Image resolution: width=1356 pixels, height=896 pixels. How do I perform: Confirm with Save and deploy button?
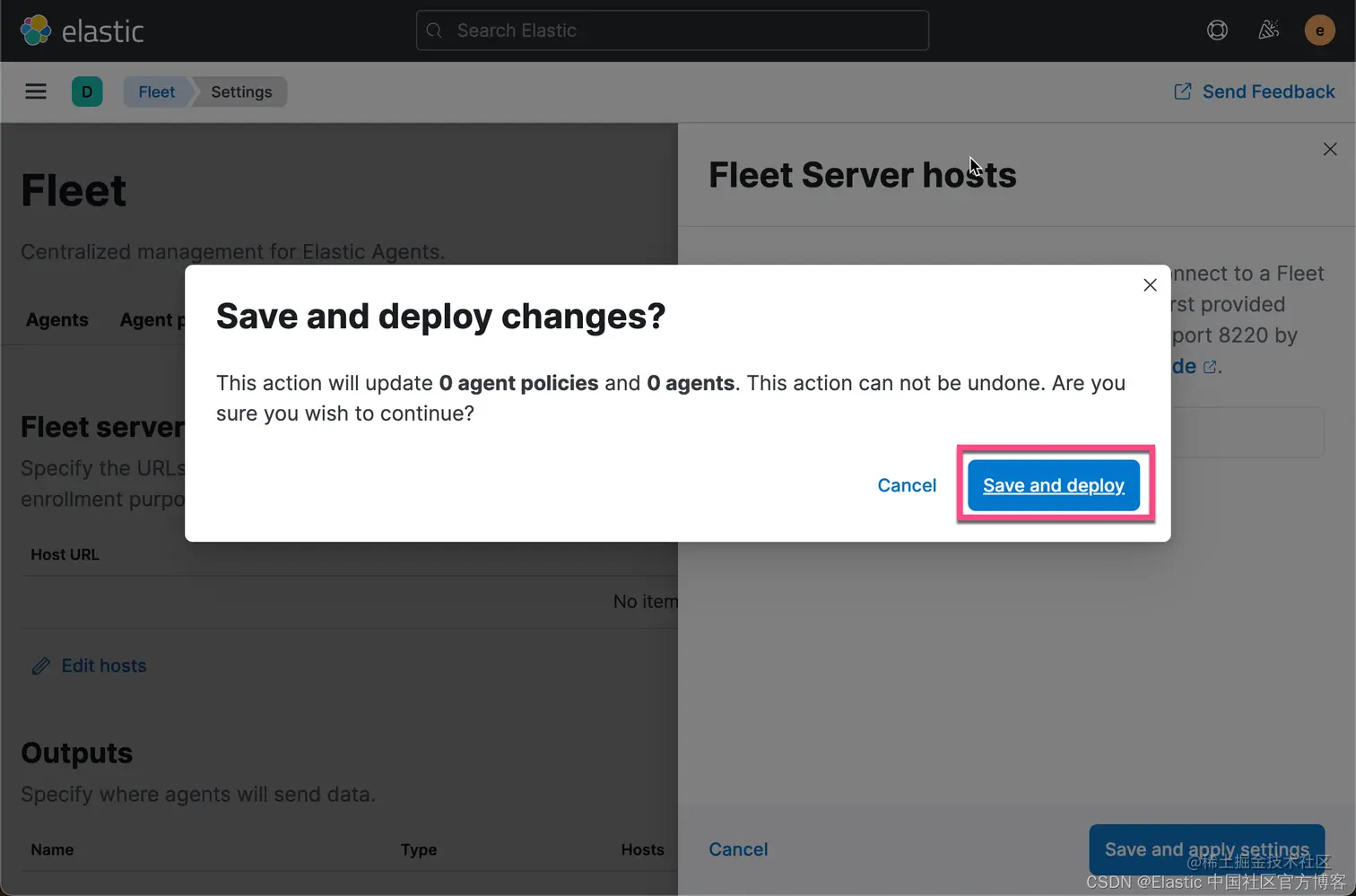coord(1054,485)
